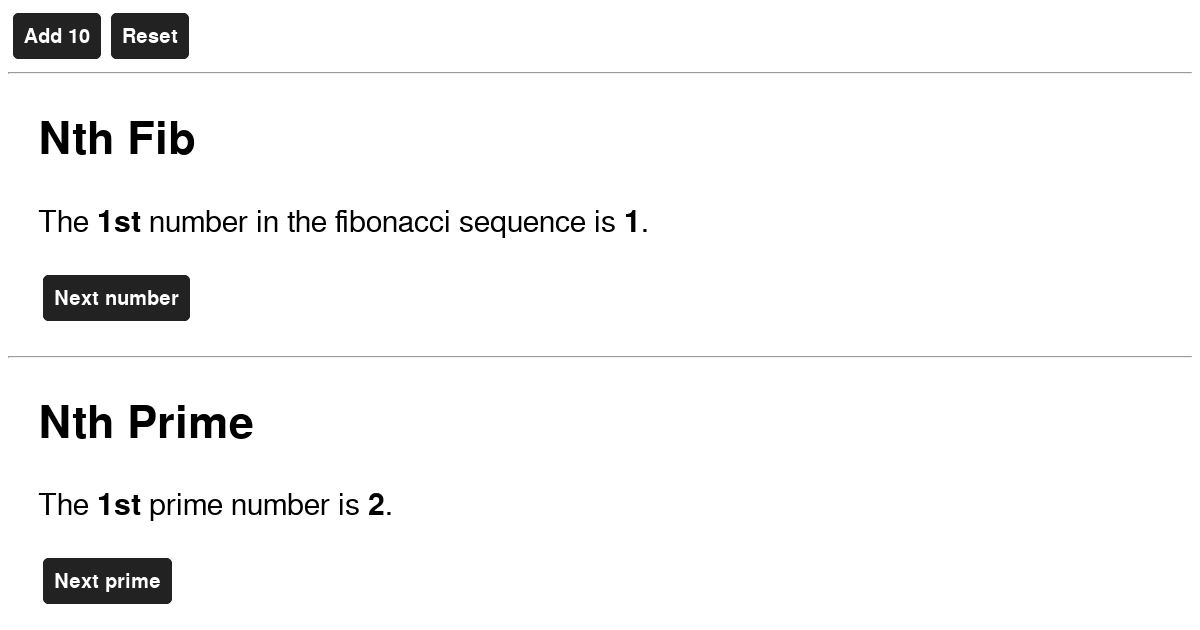
Task: Click the bold 2 prime result value
Action: point(375,505)
